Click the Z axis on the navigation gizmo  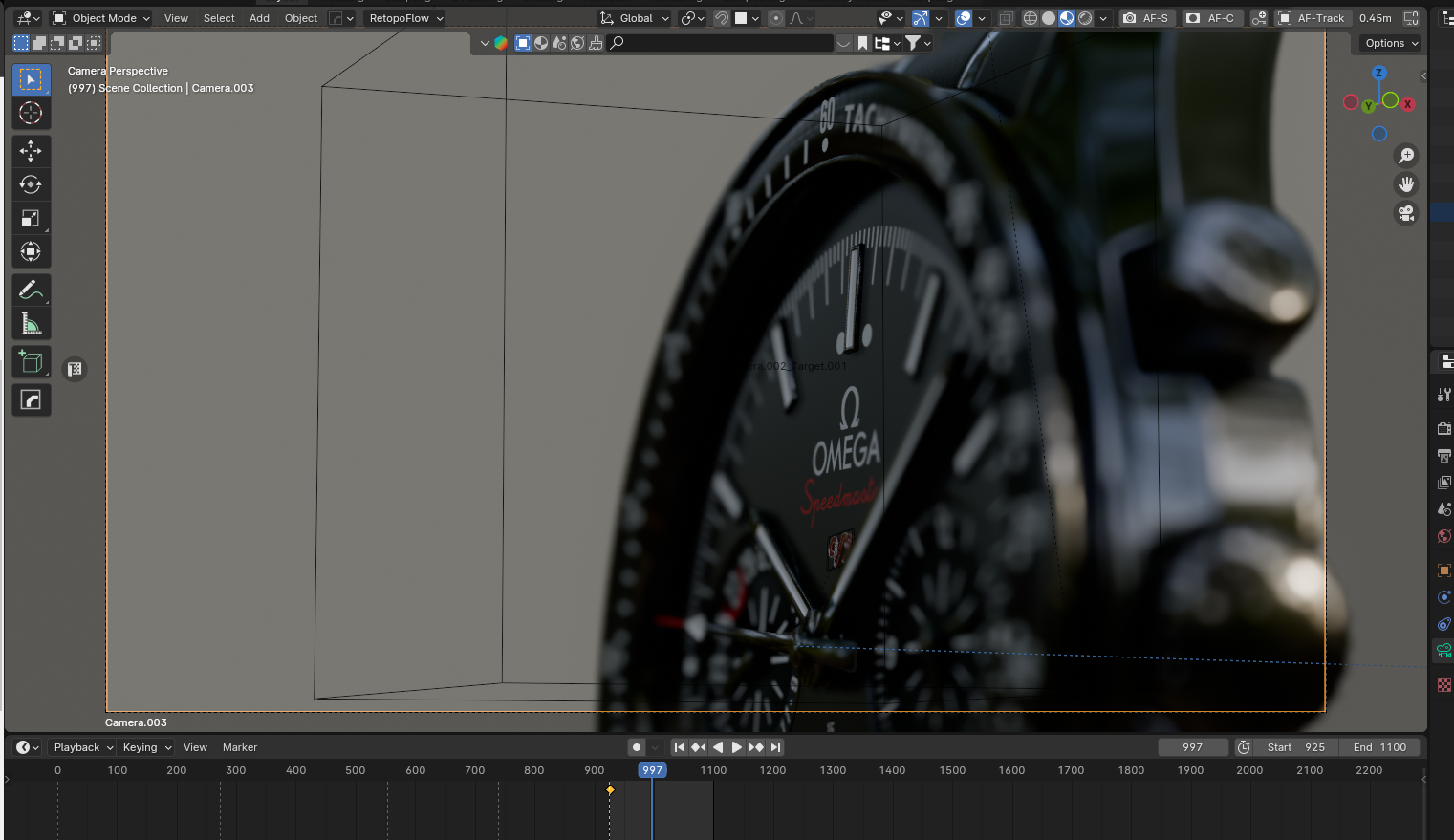[1378, 73]
